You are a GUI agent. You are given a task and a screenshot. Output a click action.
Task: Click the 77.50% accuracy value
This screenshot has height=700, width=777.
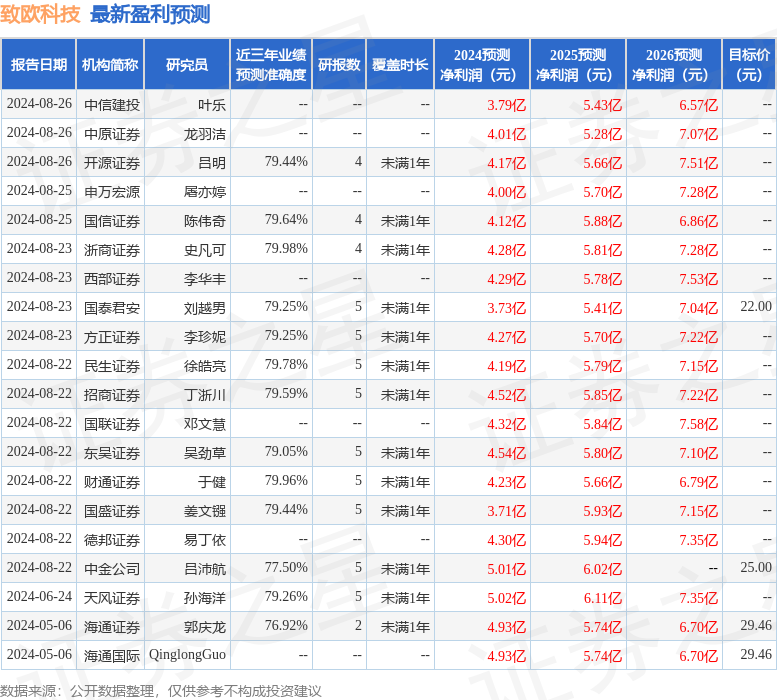click(x=286, y=567)
